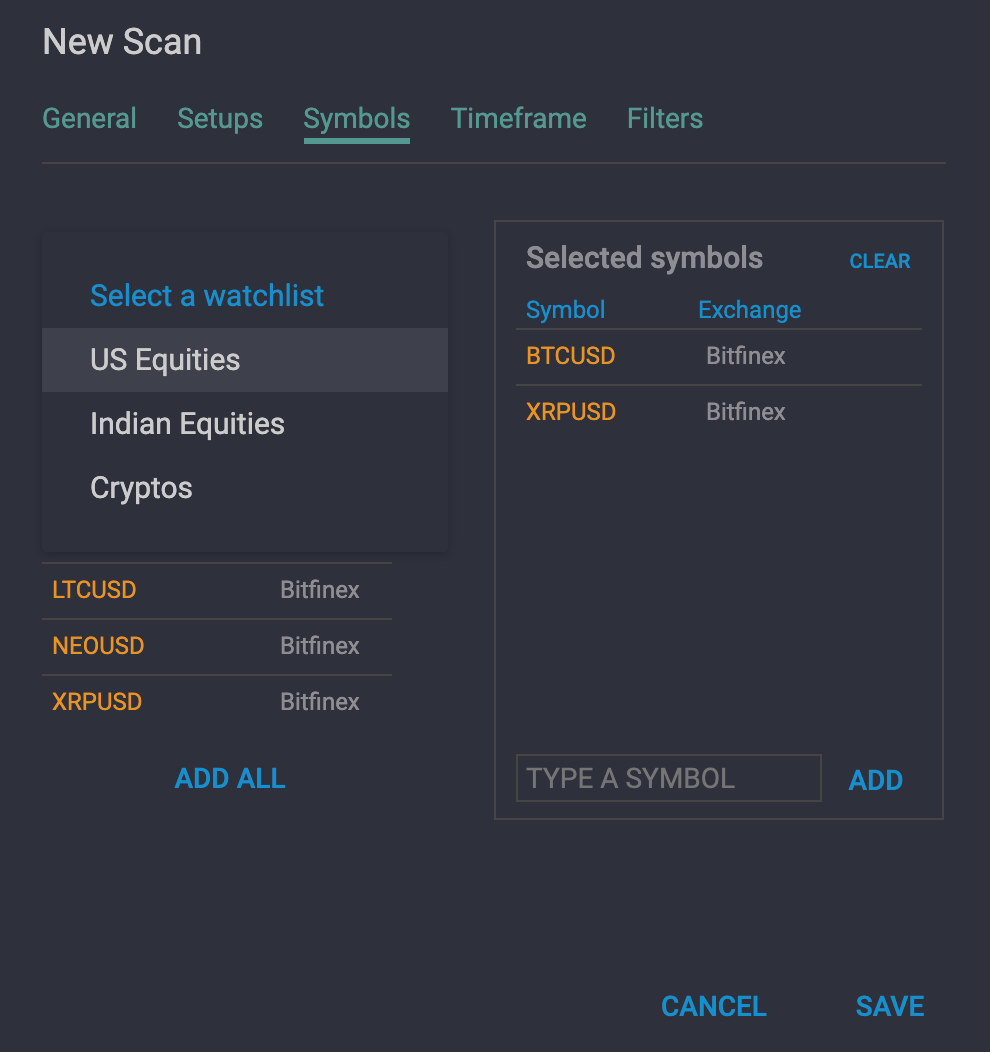
Task: Click XRPUSD in the left watchlist
Action: point(97,702)
